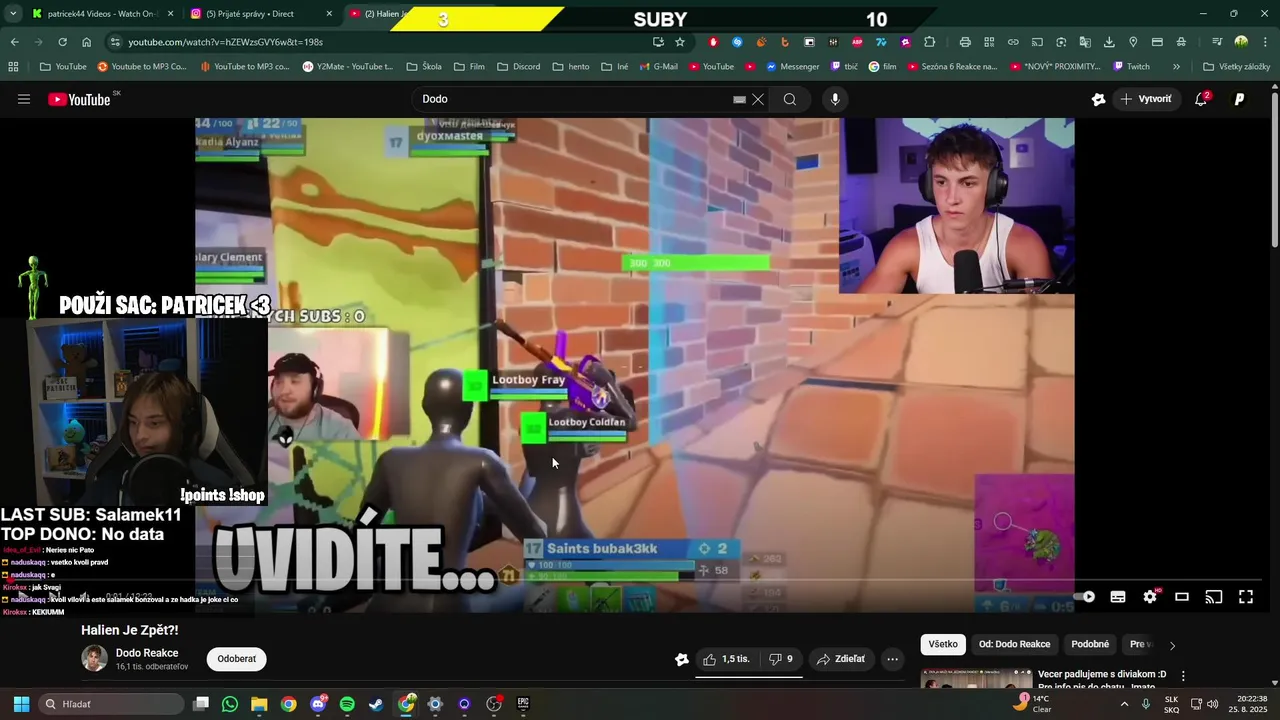Screen dimensions: 1280x720
Task: Like the video with 1,5 tis. likes
Action: tap(726, 659)
